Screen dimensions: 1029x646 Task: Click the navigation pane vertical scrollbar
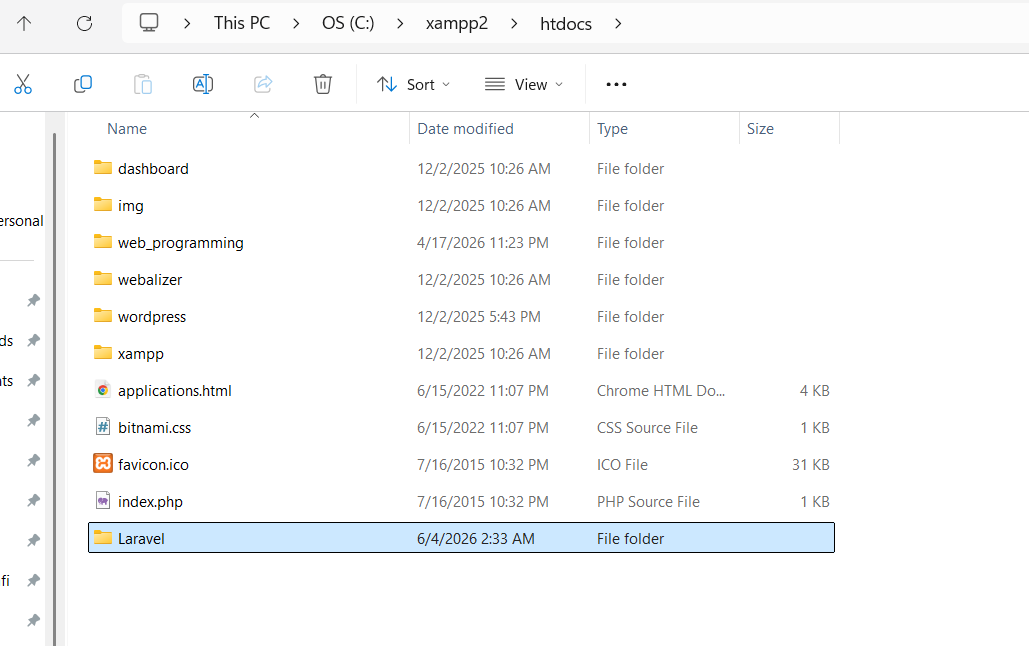pyautogui.click(x=54, y=389)
